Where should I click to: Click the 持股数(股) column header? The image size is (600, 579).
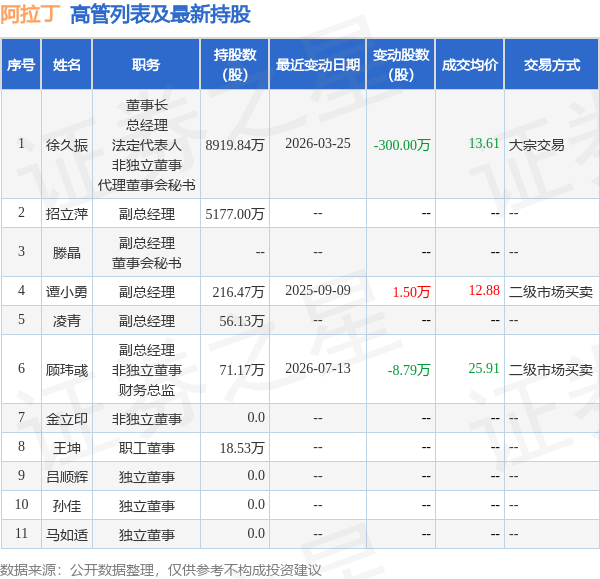point(235,65)
